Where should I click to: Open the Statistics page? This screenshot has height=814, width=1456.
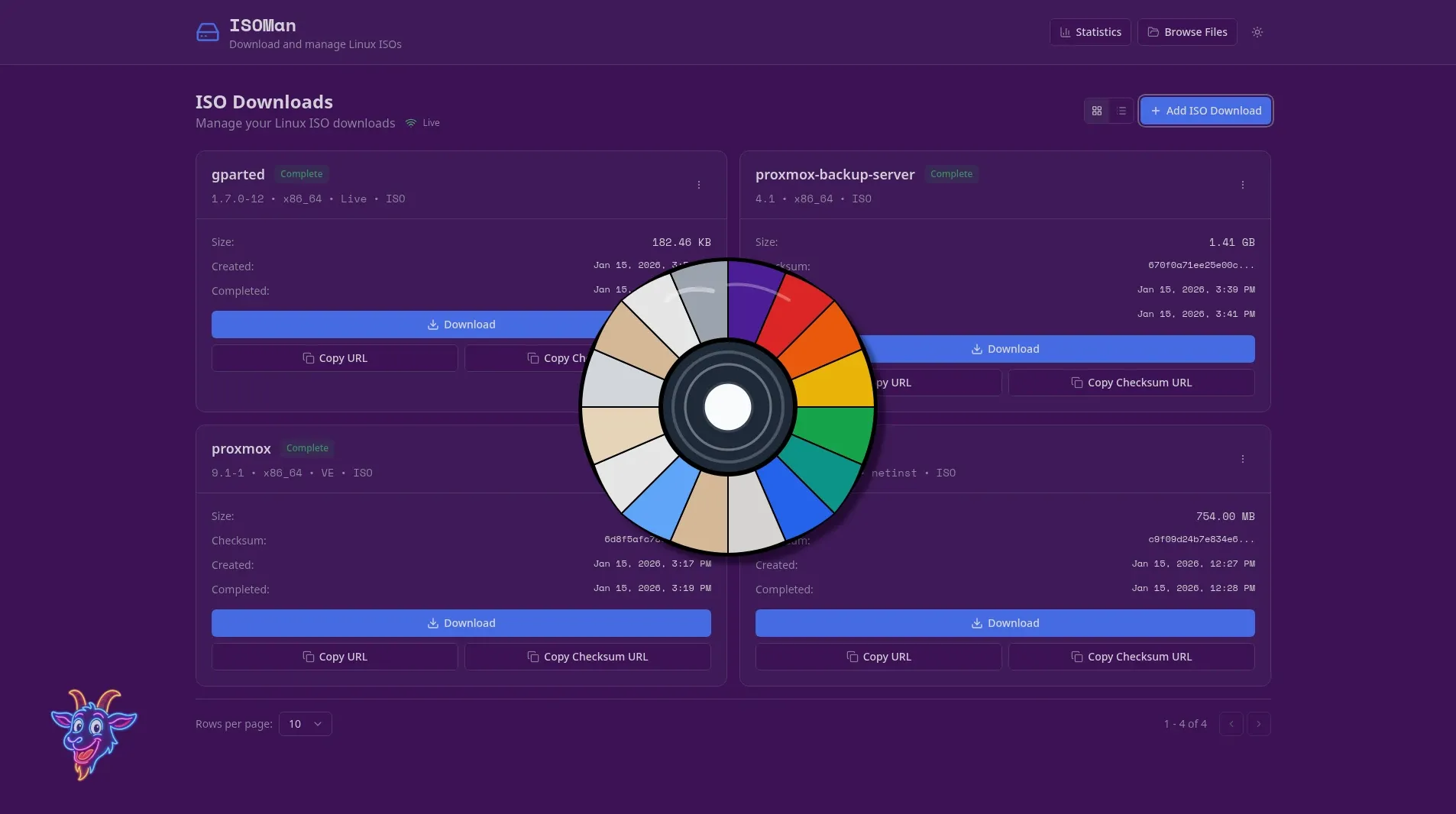(x=1090, y=32)
